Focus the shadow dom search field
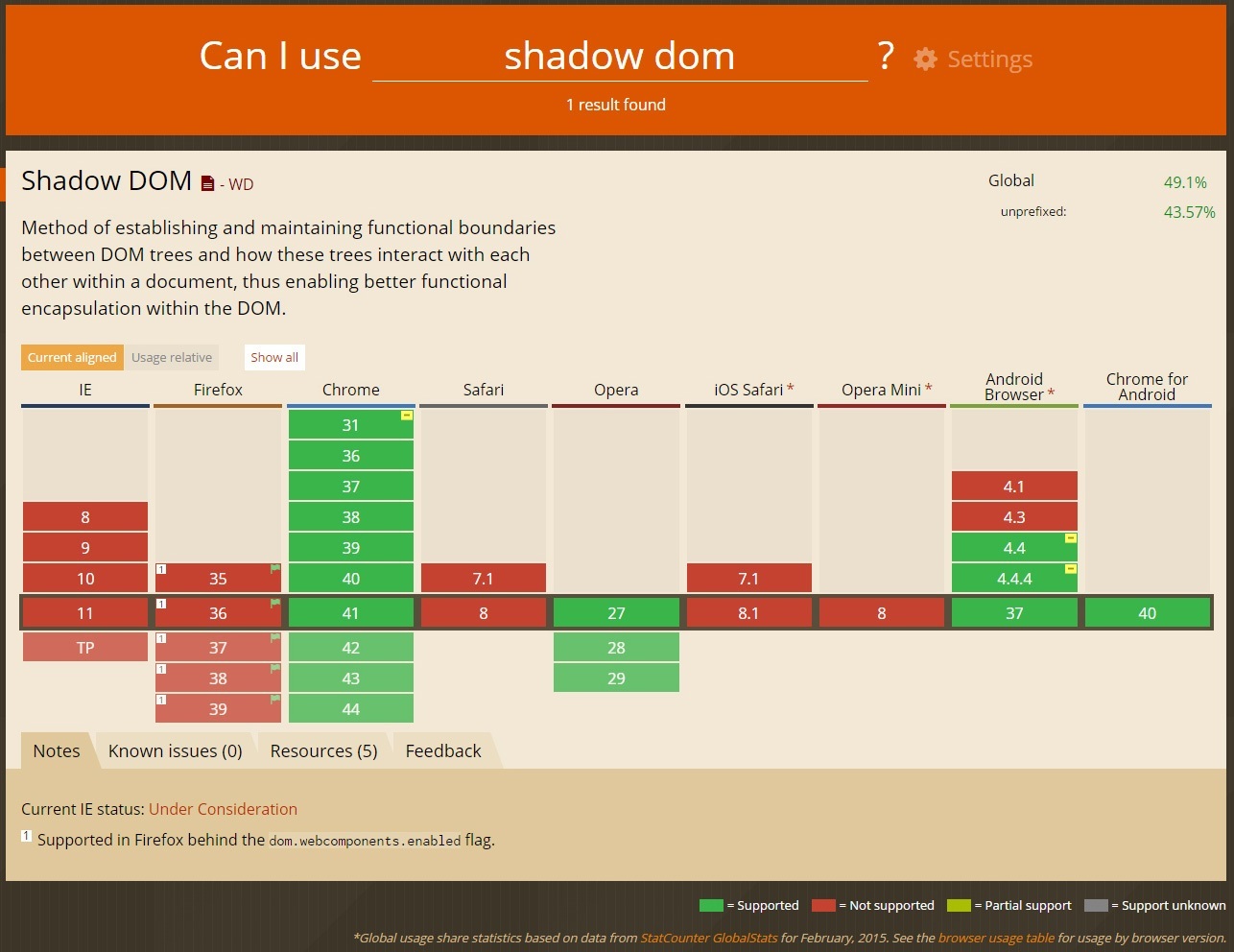This screenshot has width=1234, height=952. [x=619, y=57]
